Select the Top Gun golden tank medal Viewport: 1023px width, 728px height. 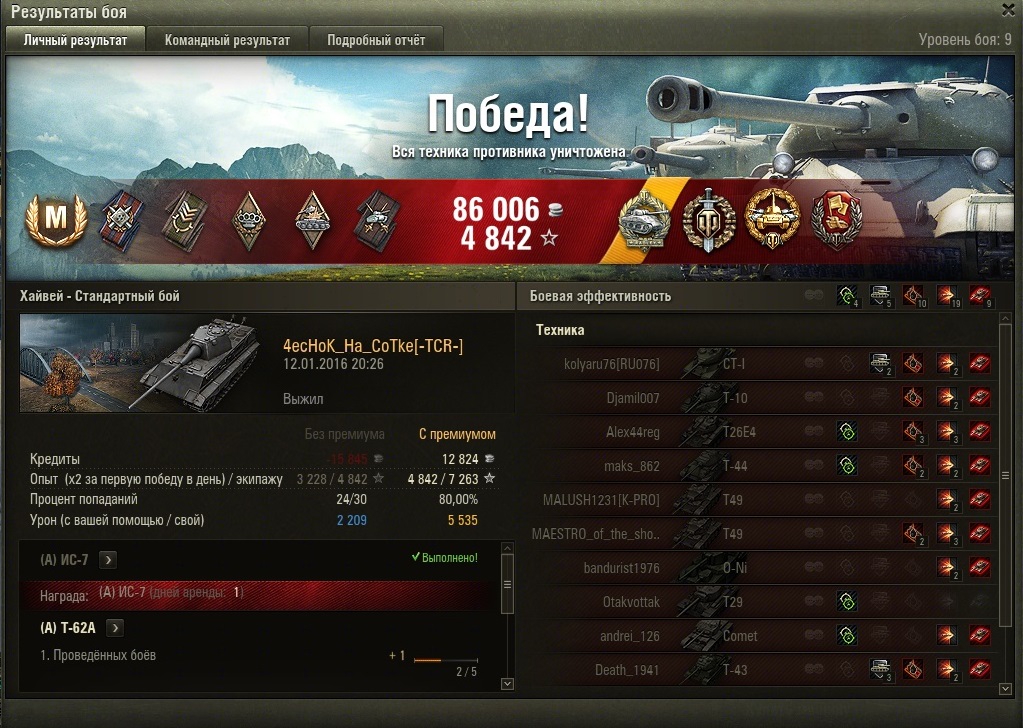772,220
